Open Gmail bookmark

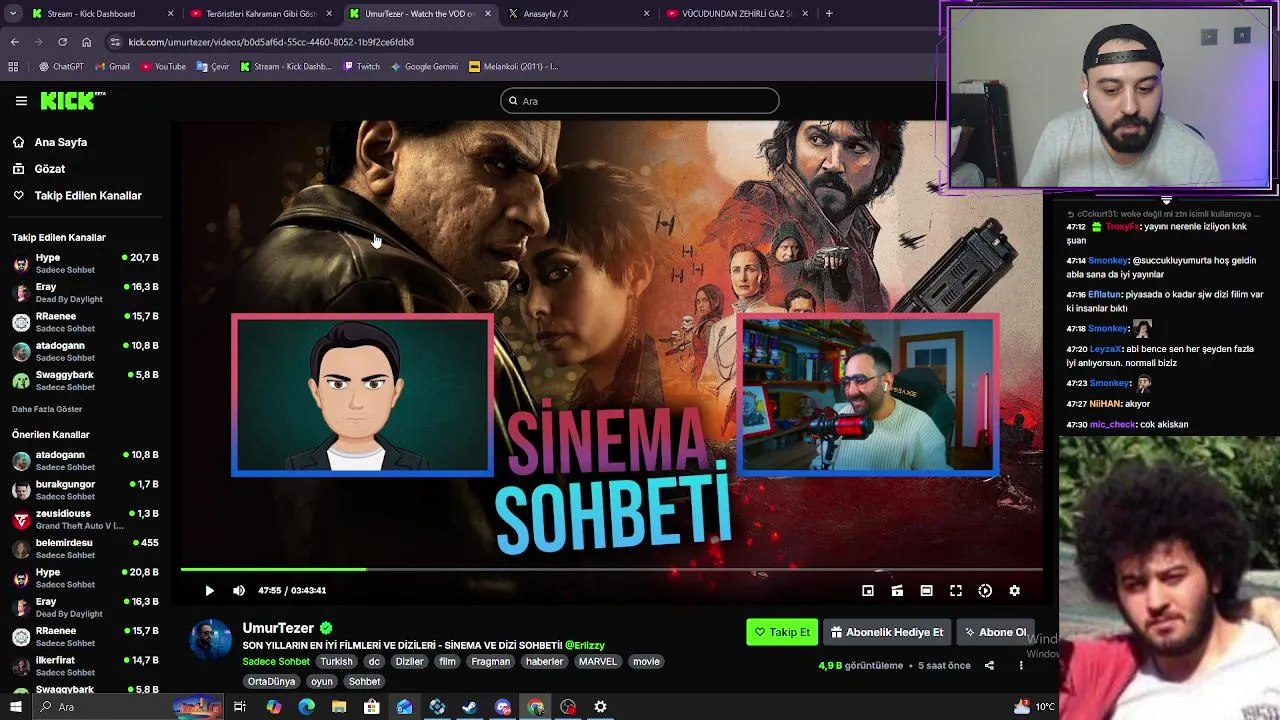(x=112, y=67)
